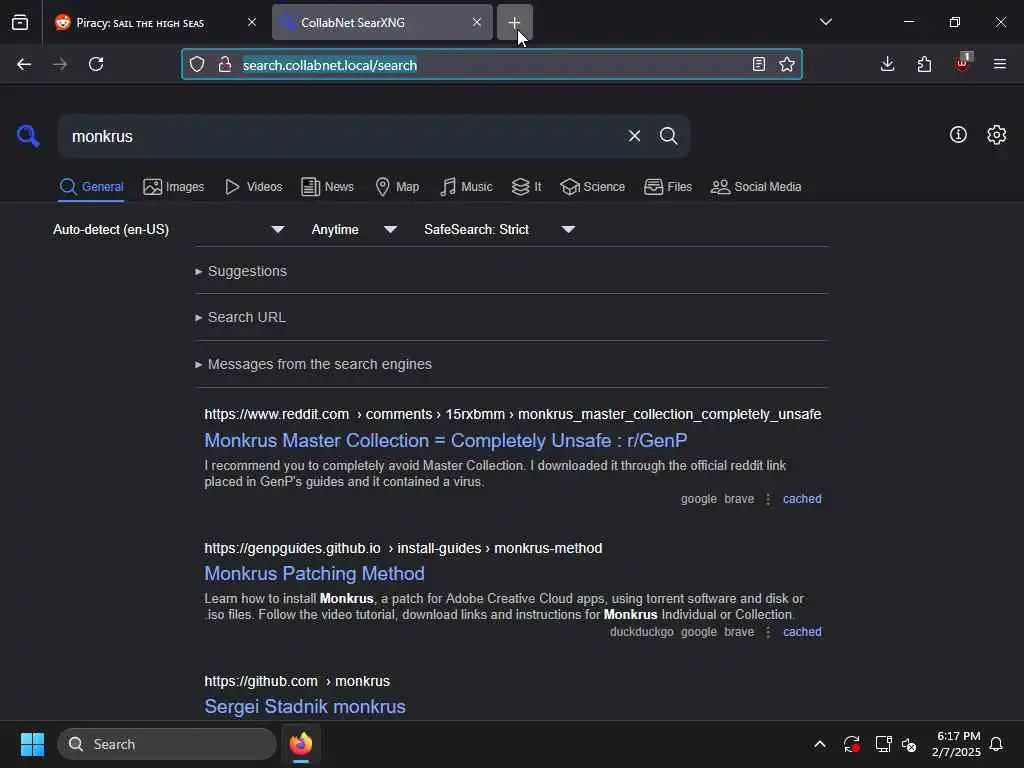
Task: Open Monkrus Patching Method result
Action: coord(314,573)
